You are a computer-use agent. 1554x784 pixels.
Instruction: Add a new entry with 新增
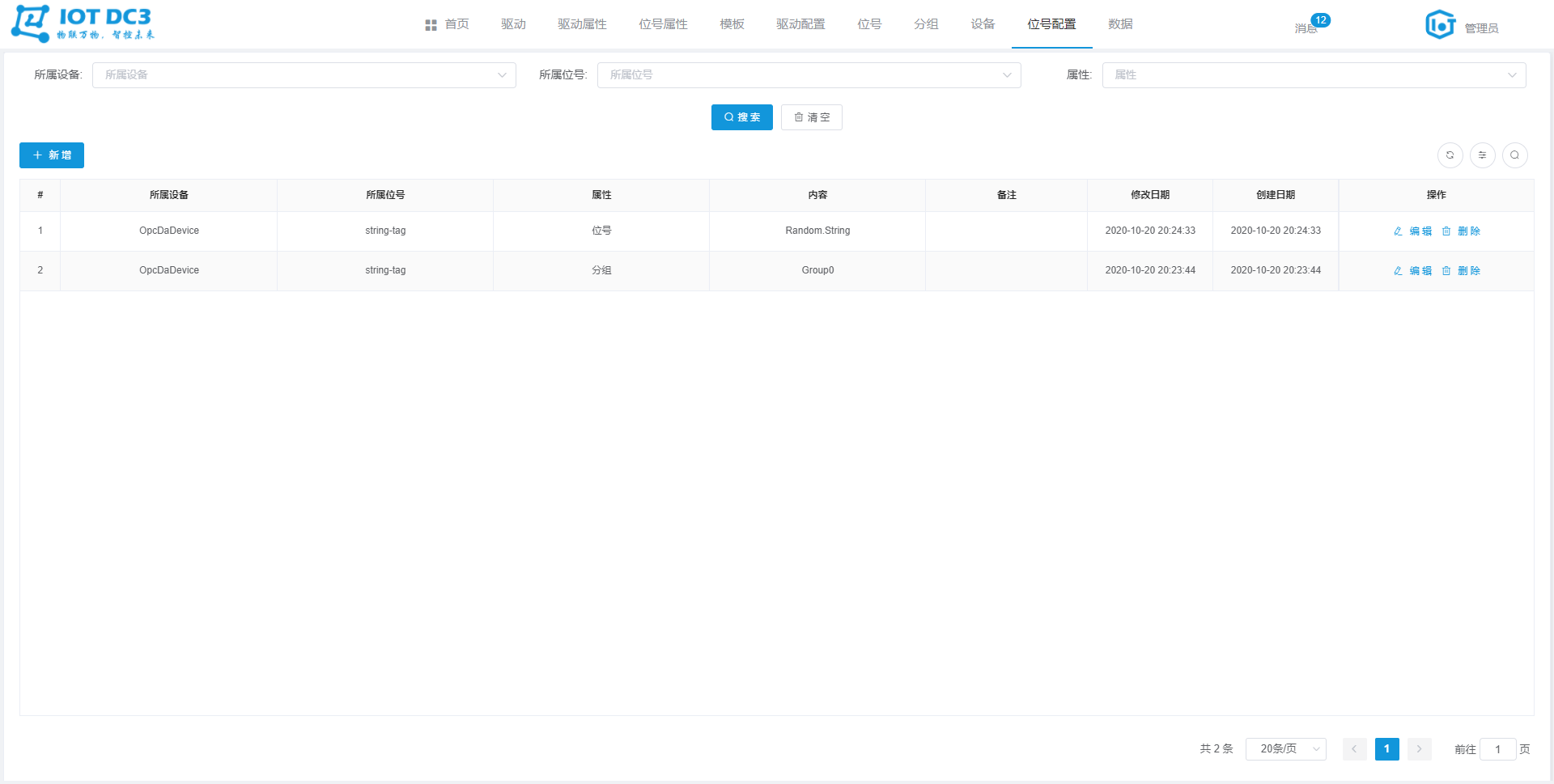[52, 155]
